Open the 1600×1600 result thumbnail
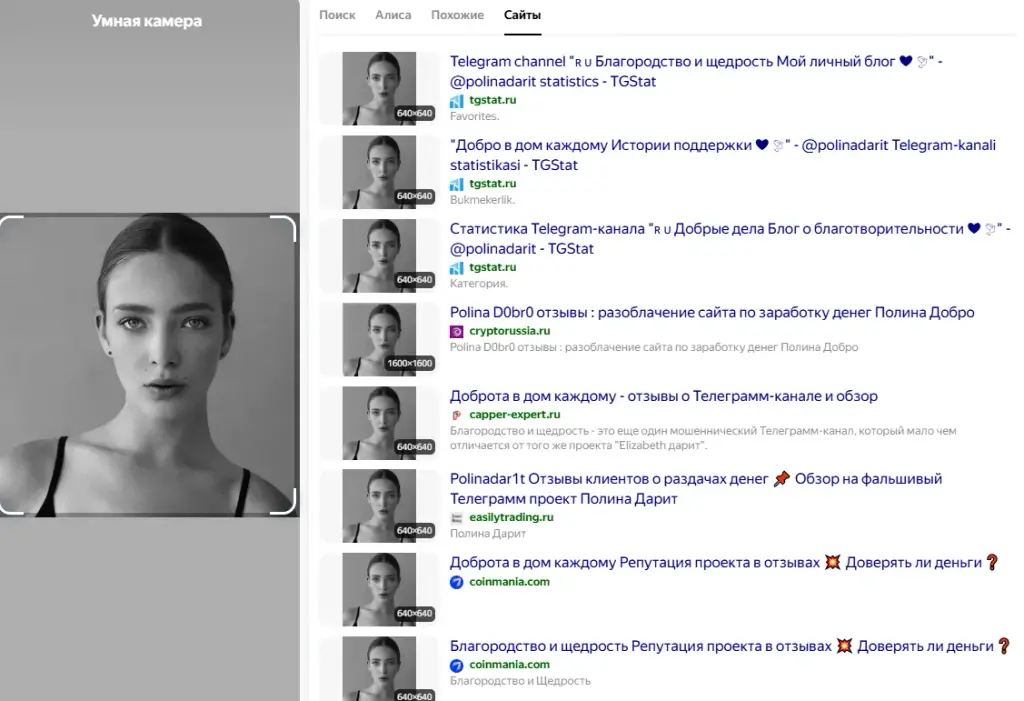 [x=379, y=339]
